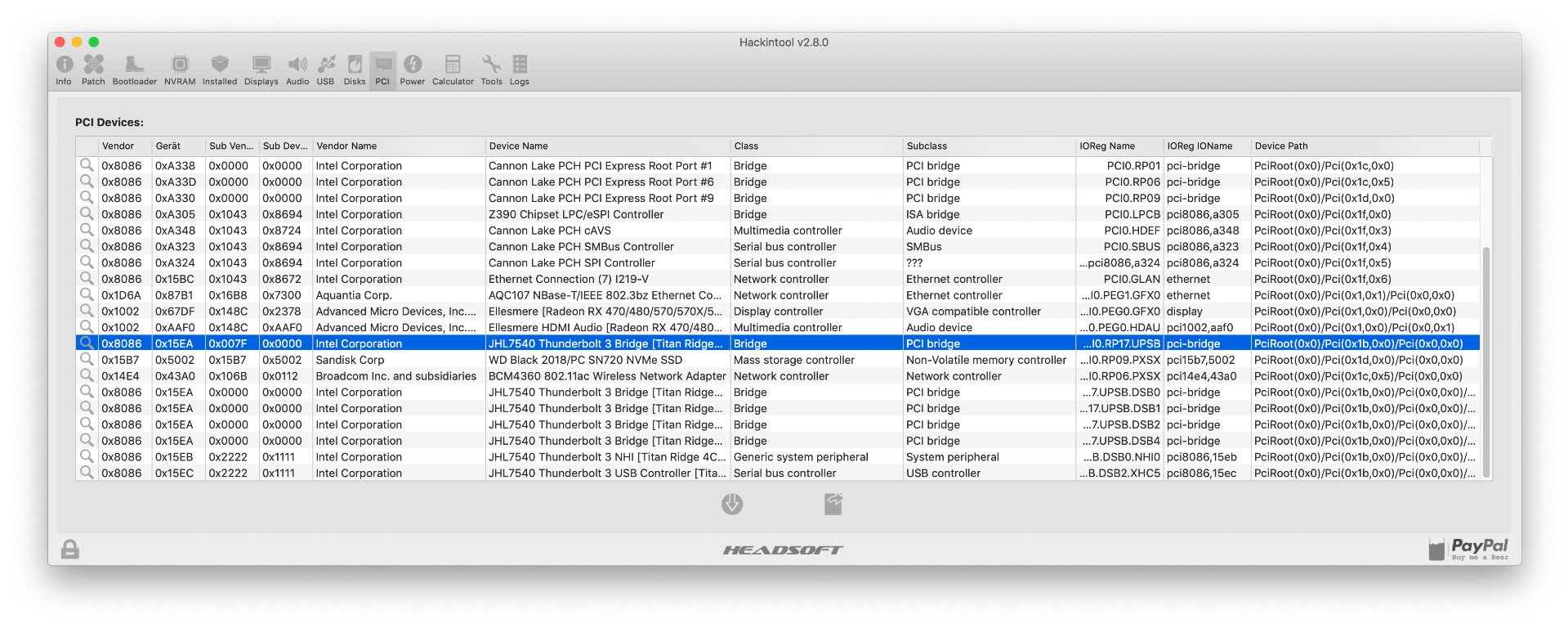Click the Broadcom Inc. and subsidiaries cell

point(400,376)
